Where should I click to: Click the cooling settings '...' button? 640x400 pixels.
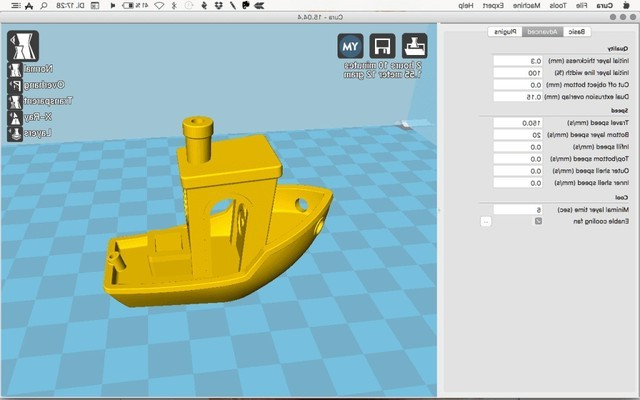pos(485,221)
